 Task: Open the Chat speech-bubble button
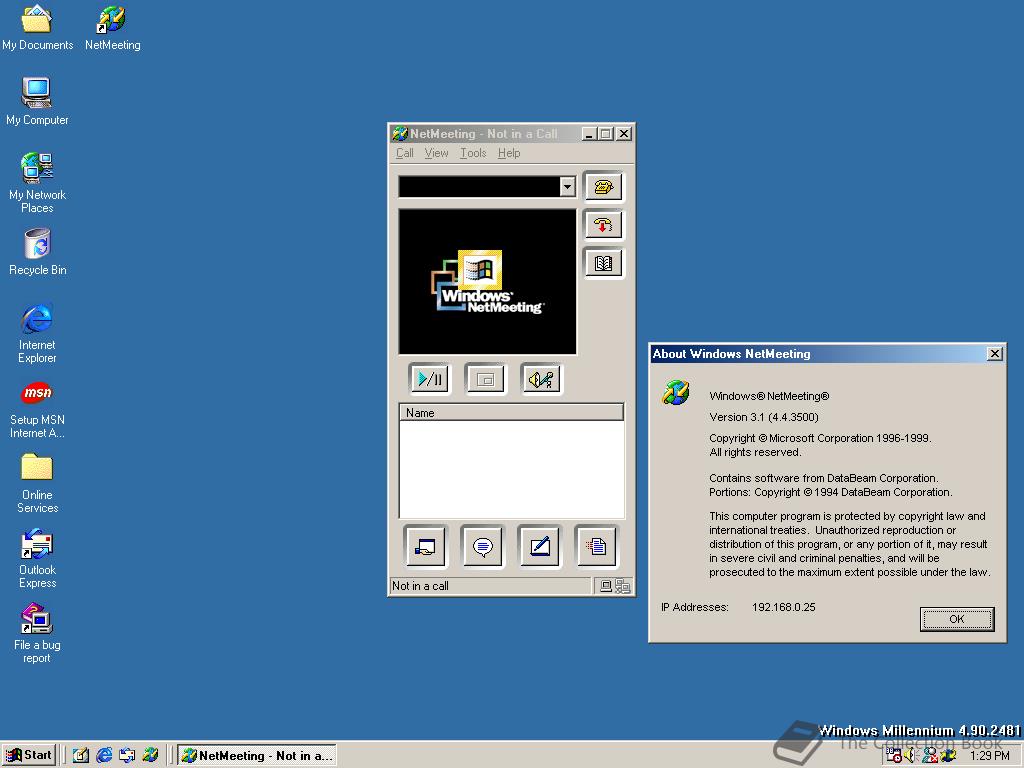pyautogui.click(x=483, y=546)
